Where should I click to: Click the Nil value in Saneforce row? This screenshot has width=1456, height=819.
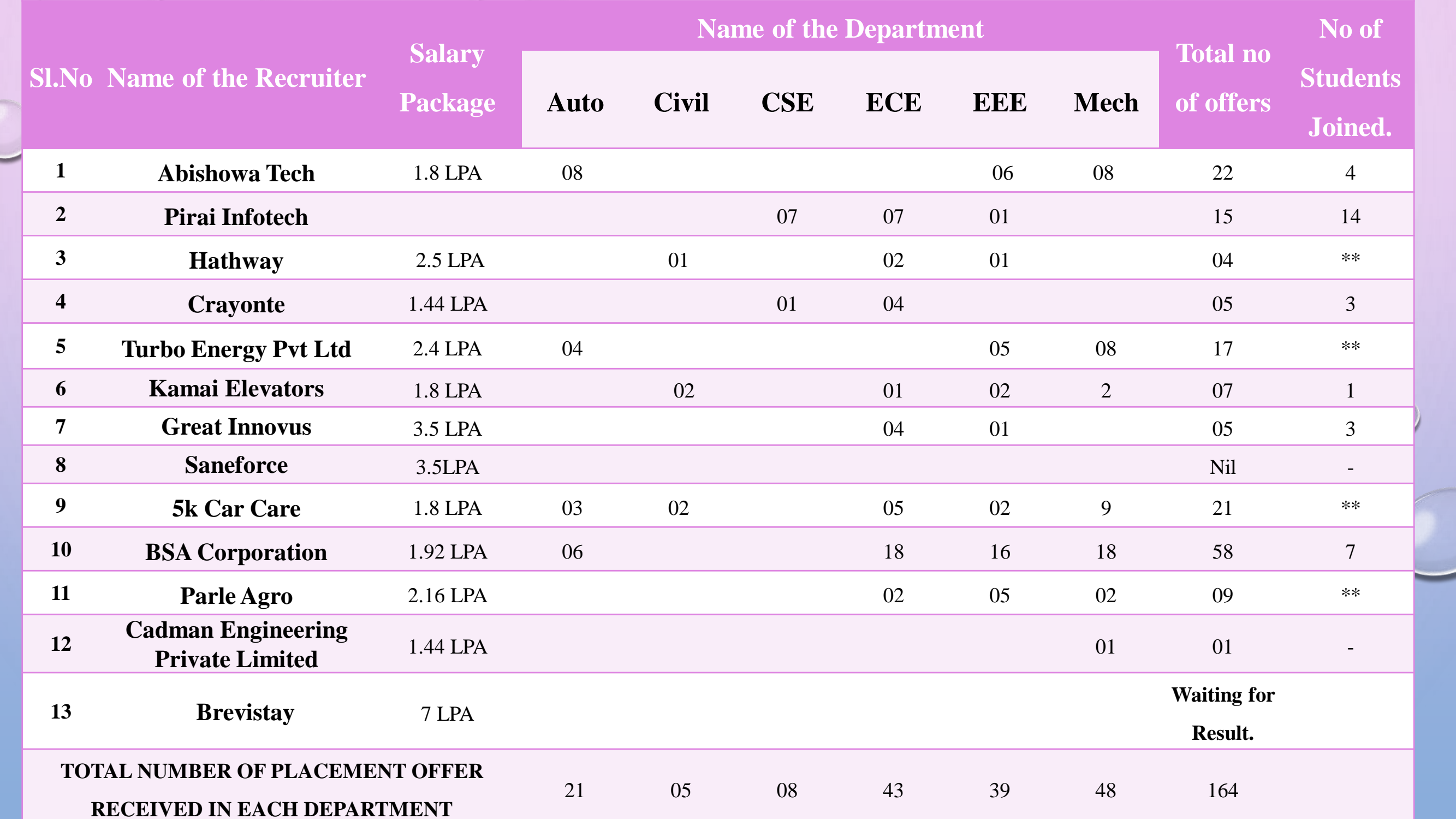coord(1222,467)
